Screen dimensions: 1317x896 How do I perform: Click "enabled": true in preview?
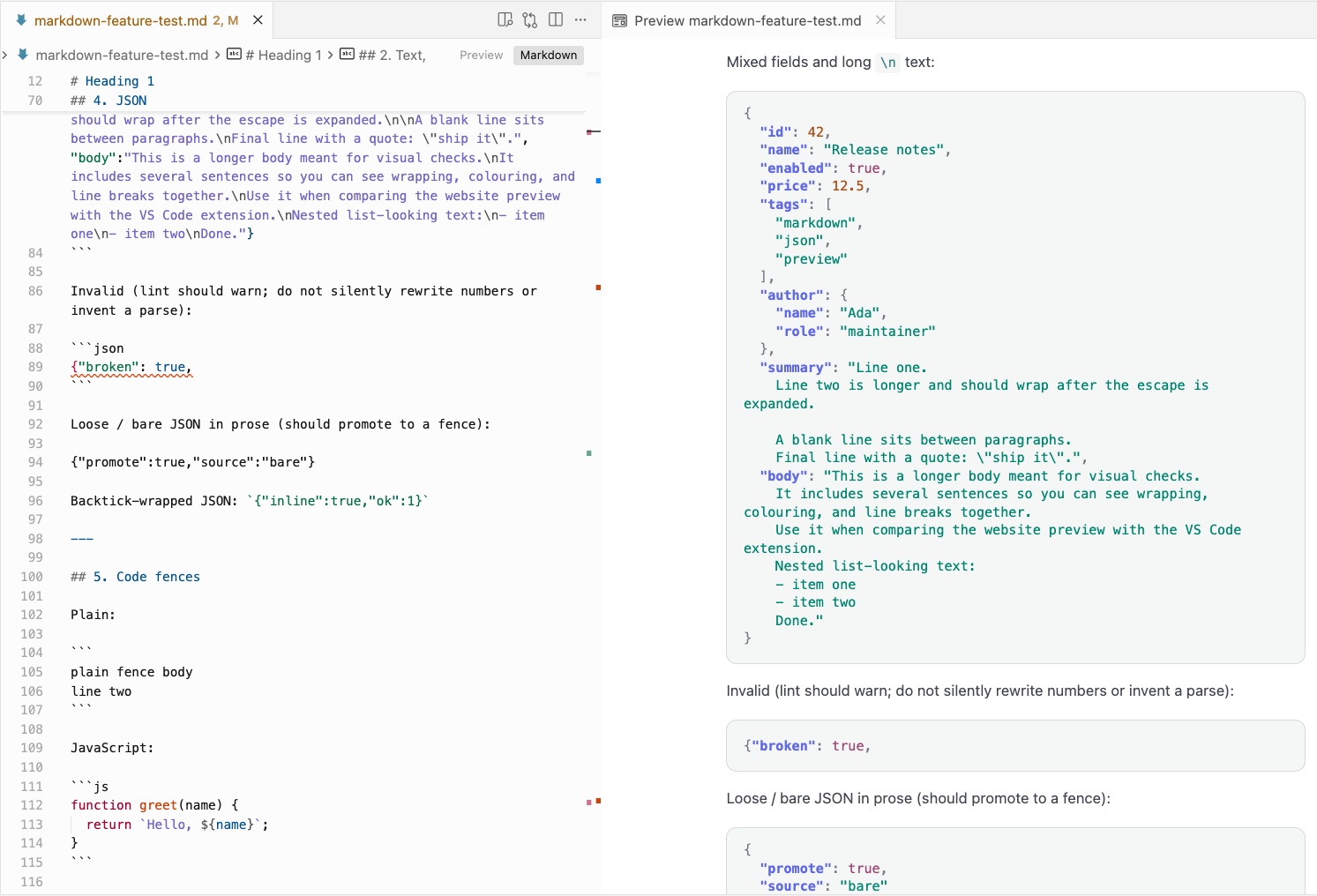point(823,168)
